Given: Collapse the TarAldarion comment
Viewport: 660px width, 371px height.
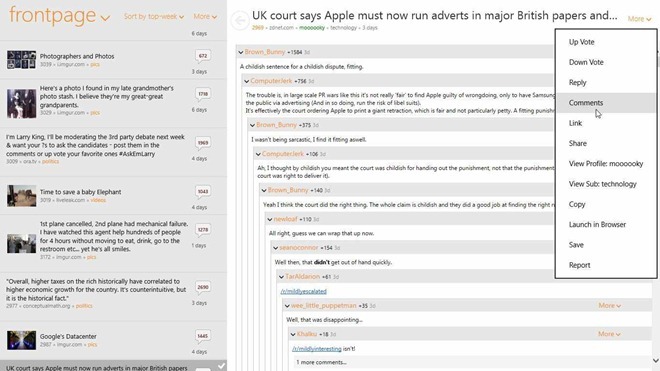Looking at the screenshot, I should click(x=282, y=277).
